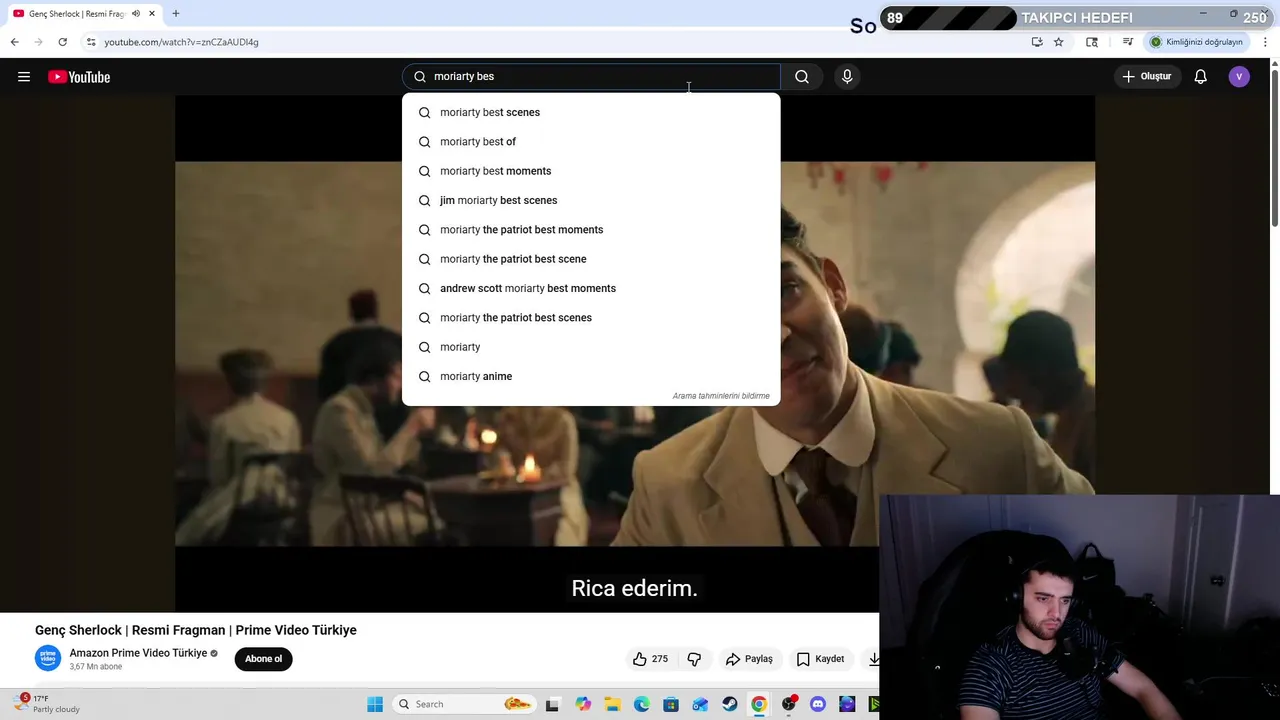Open a new browser tab

point(175,14)
